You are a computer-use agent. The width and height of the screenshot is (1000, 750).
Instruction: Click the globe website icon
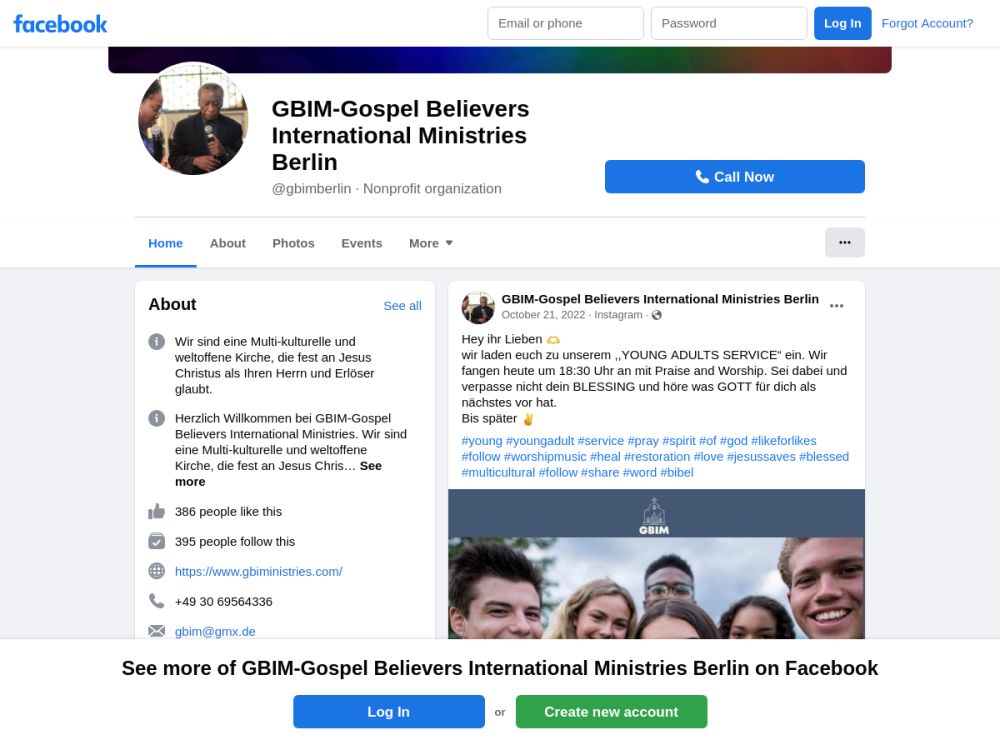coord(157,571)
